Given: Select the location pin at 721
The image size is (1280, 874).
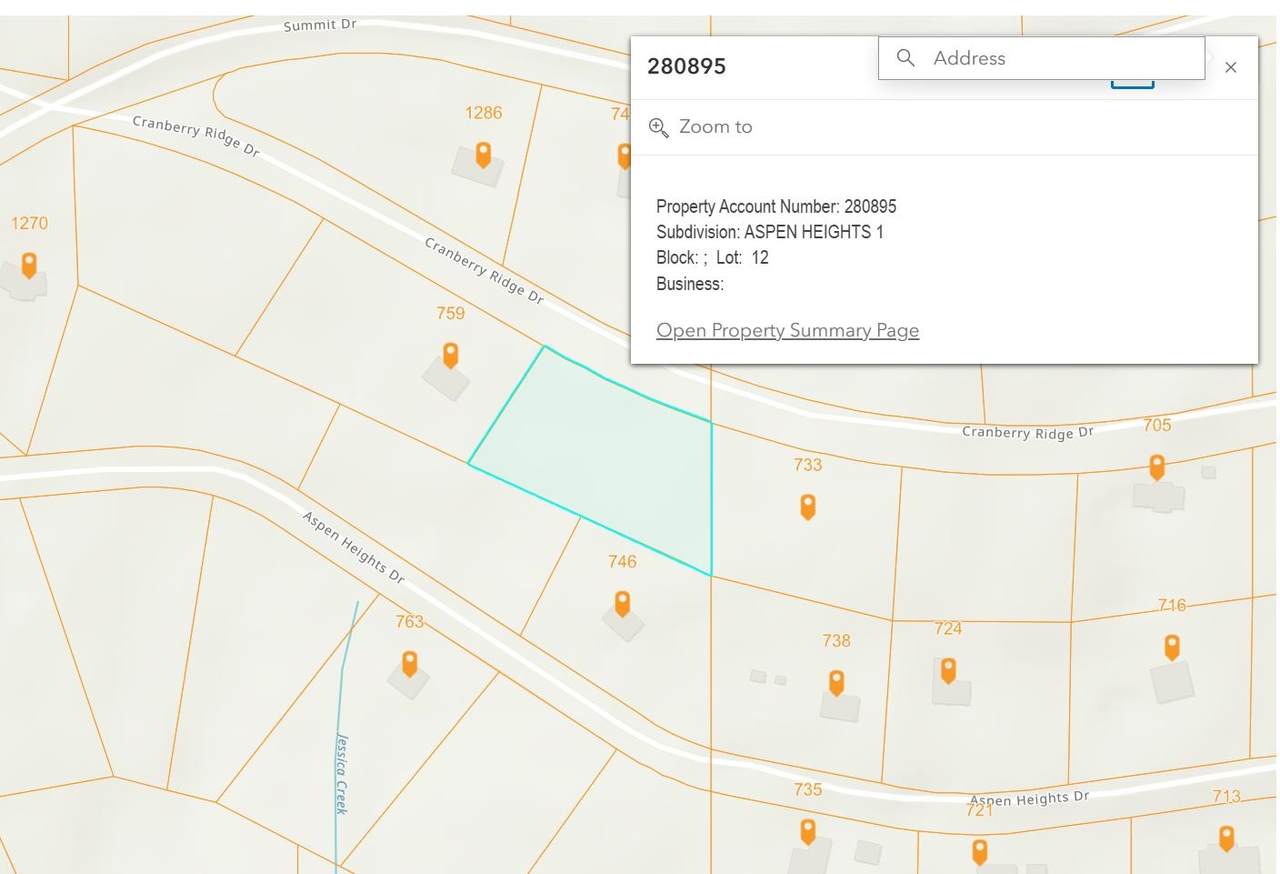Looking at the screenshot, I should click(x=980, y=851).
